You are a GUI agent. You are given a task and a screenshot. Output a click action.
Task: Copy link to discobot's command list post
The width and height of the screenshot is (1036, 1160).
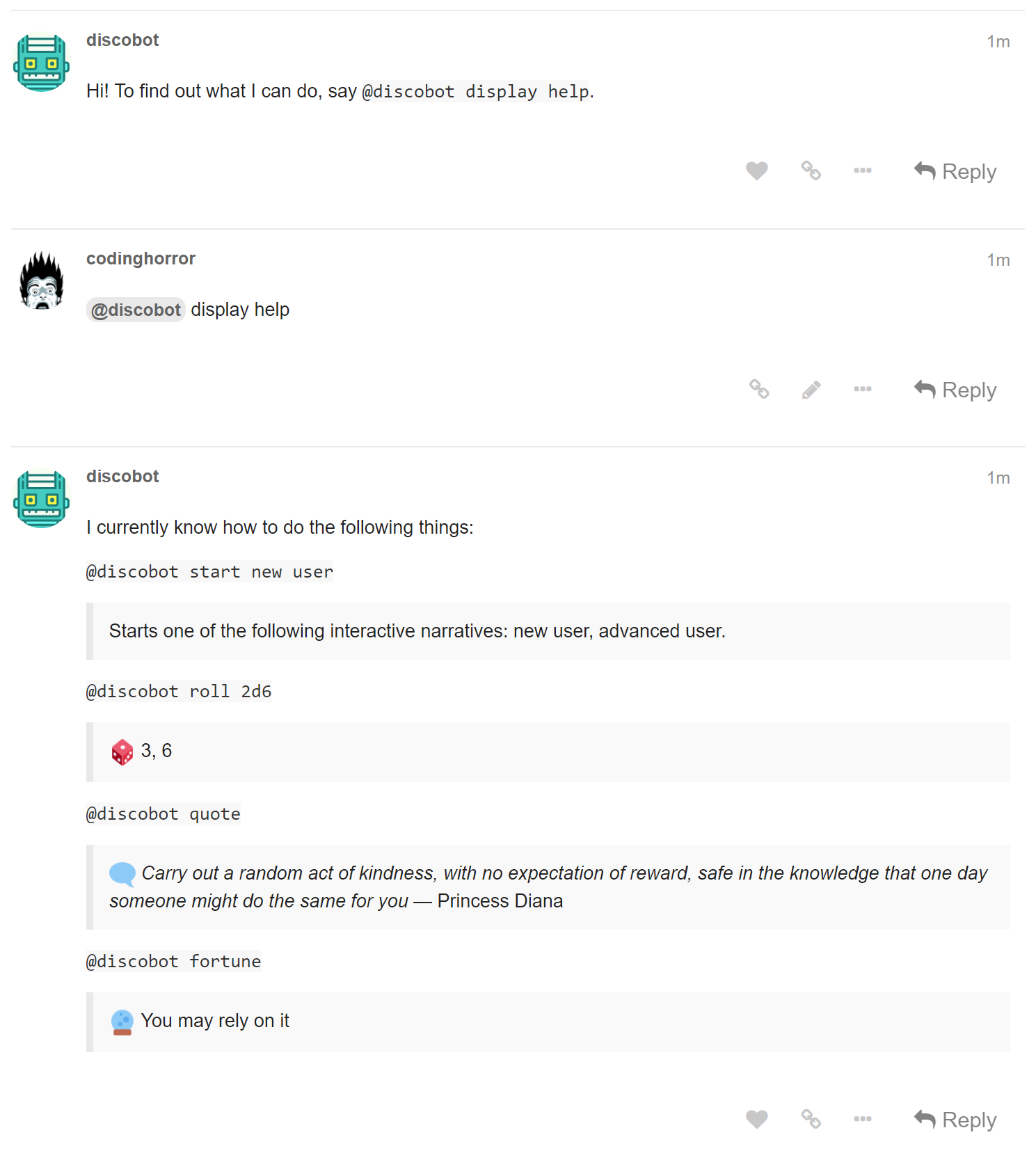(809, 1120)
